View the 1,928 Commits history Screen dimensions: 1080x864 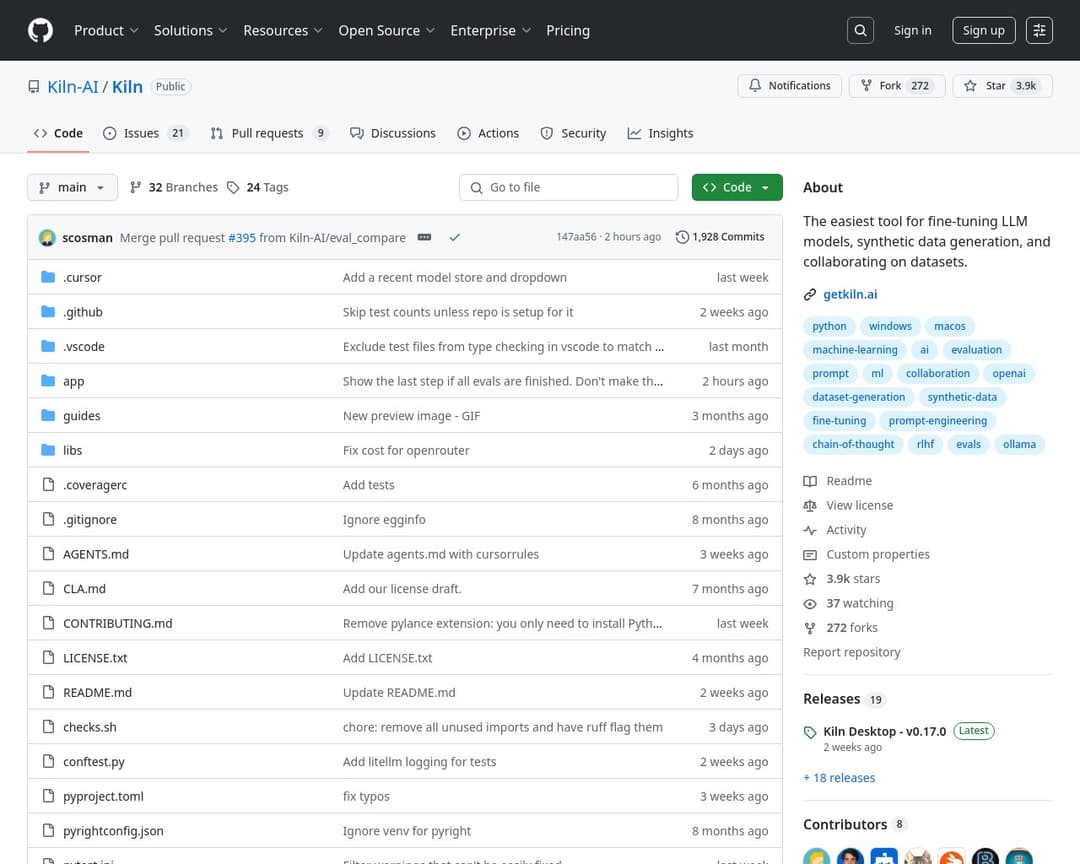(720, 237)
